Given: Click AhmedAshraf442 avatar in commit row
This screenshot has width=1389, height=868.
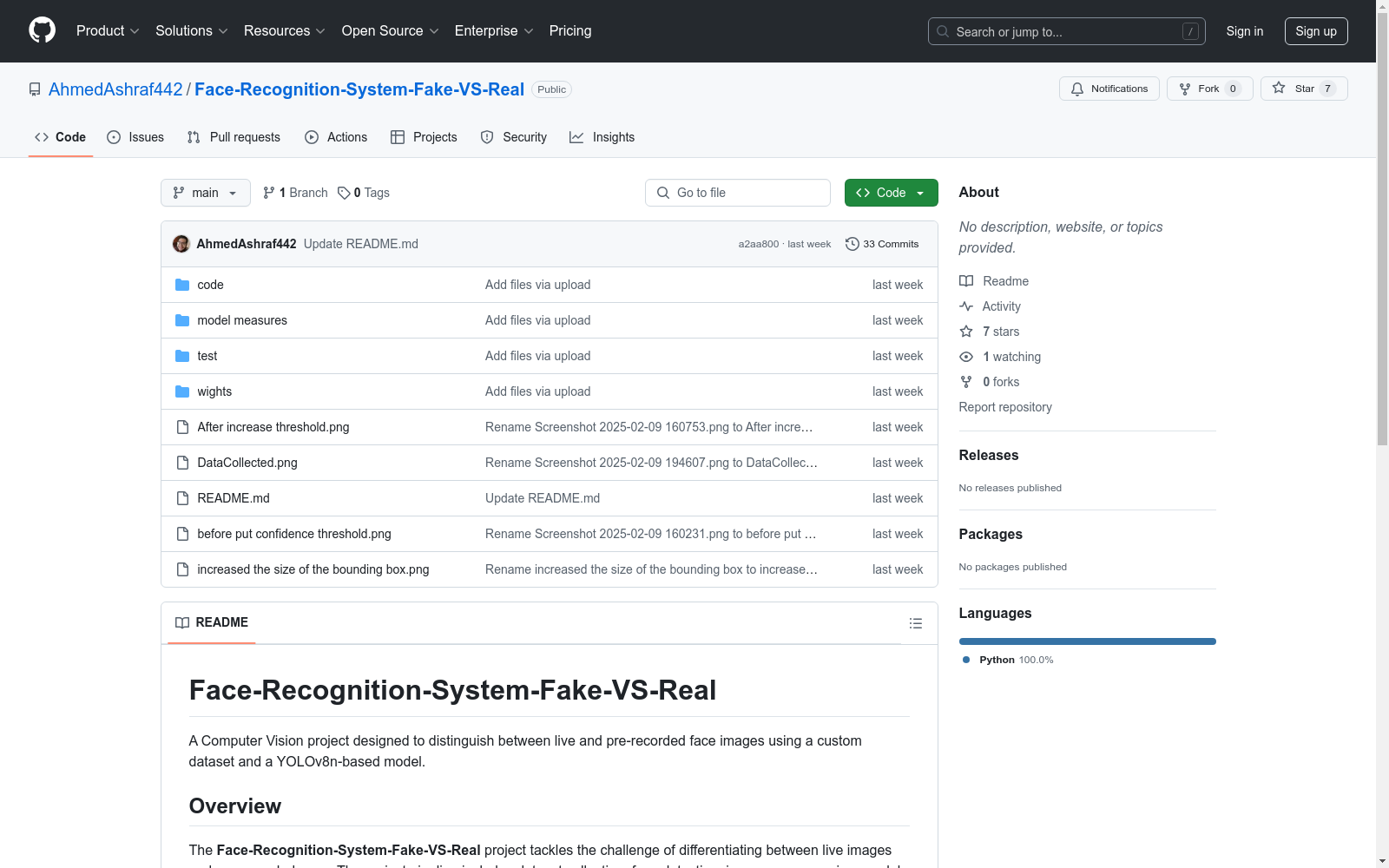Looking at the screenshot, I should (x=181, y=244).
